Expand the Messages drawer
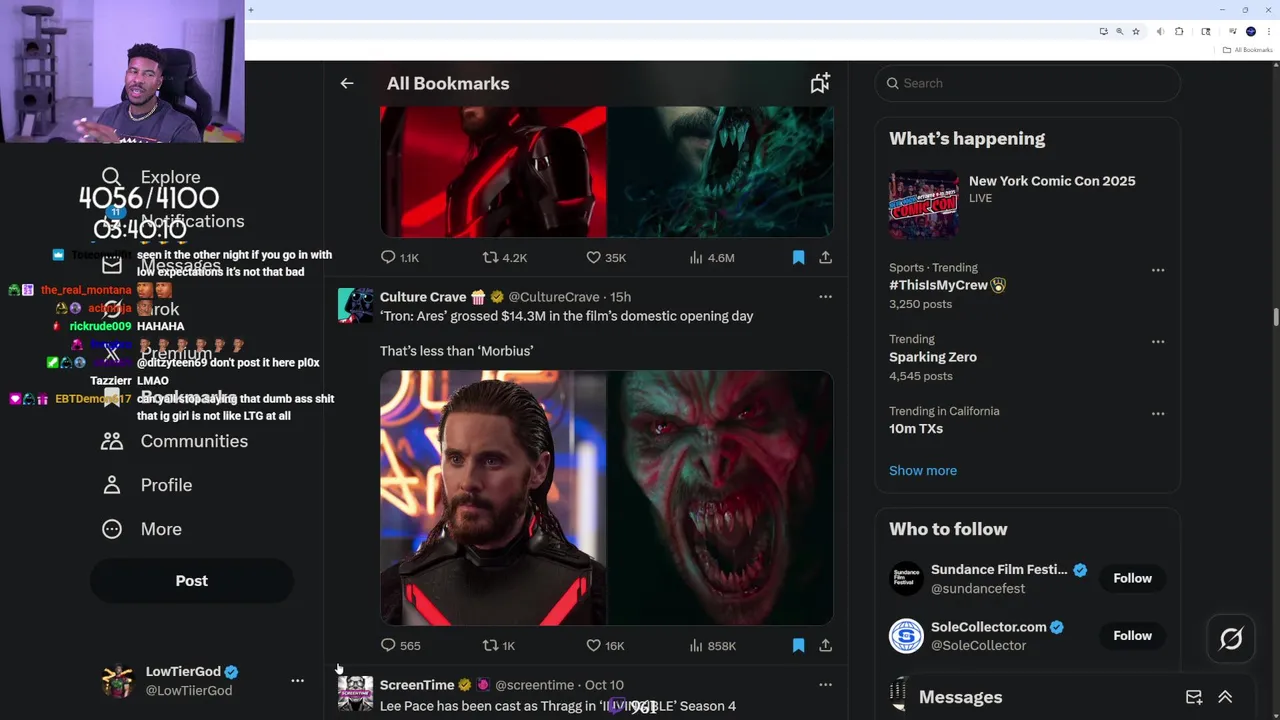This screenshot has width=1280, height=720. coord(1225,697)
